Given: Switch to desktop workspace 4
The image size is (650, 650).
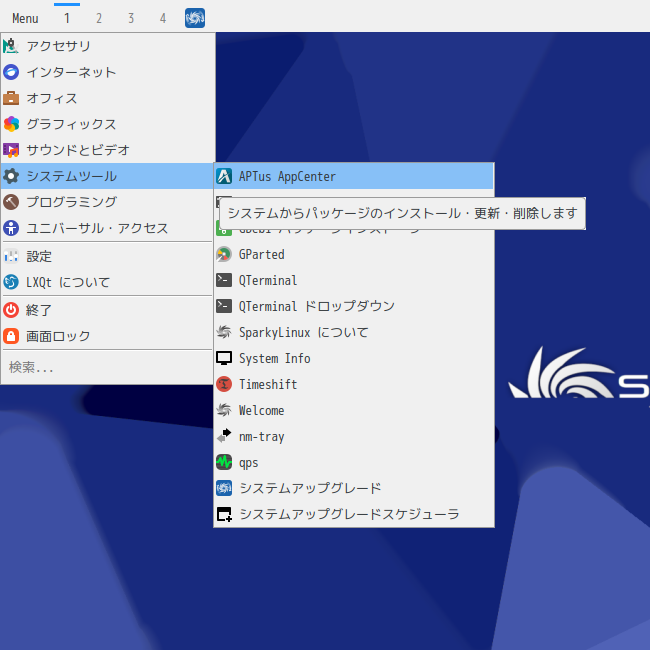Looking at the screenshot, I should [x=162, y=18].
